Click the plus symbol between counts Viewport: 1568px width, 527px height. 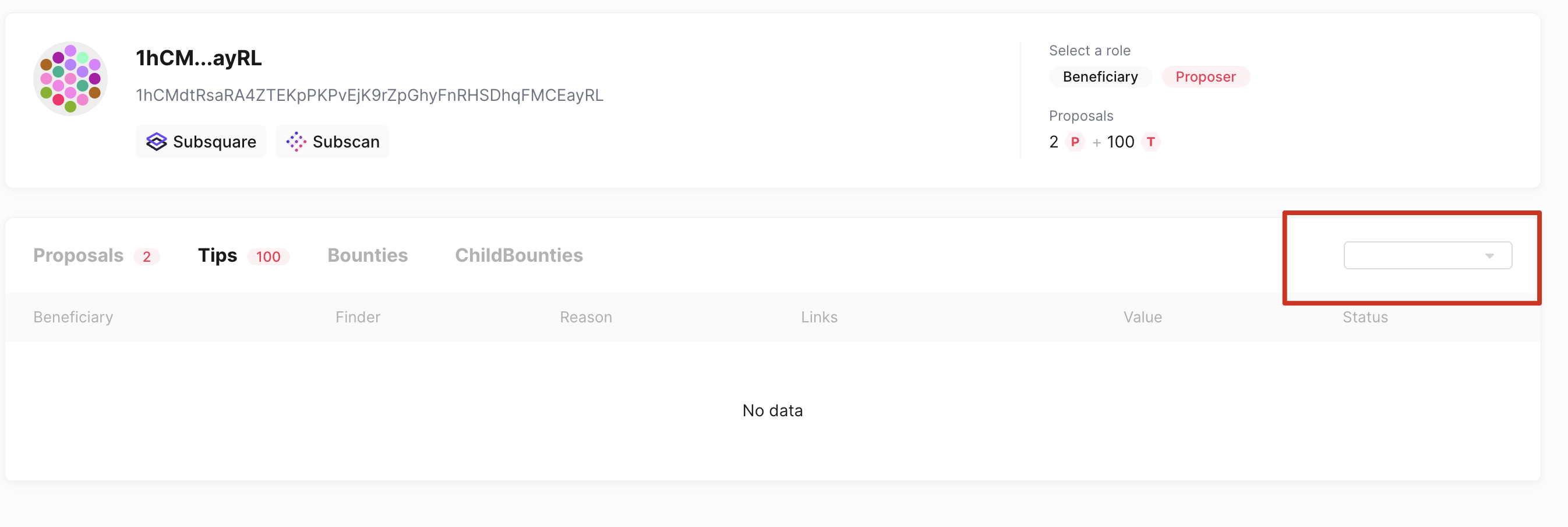click(x=1097, y=141)
